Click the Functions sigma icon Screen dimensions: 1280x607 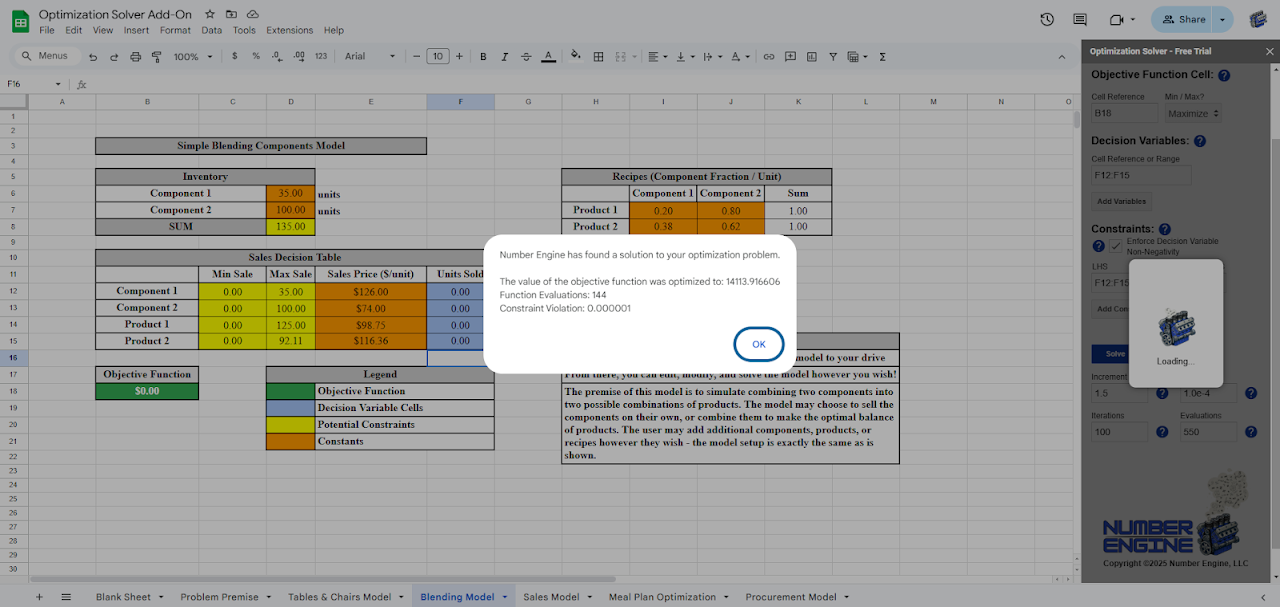(x=882, y=57)
